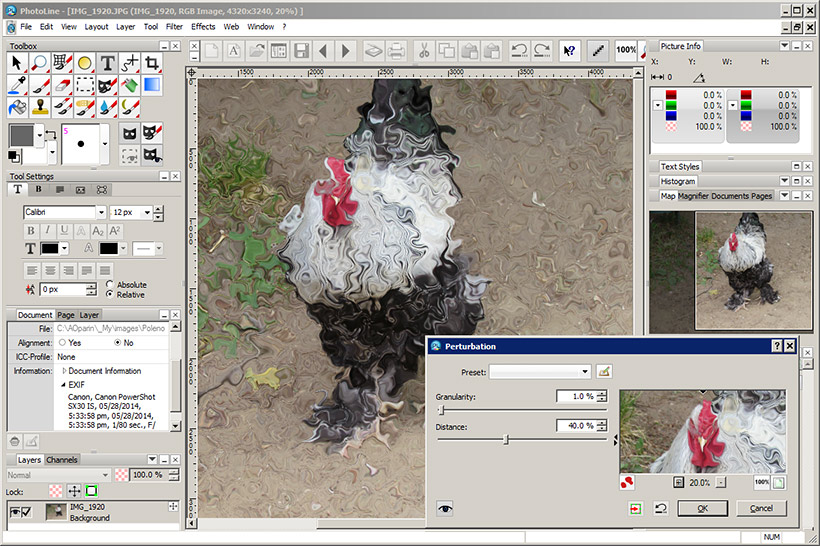Viewport: 820px width, 546px height.
Task: Expand the Document Information tree item
Action: [64, 371]
